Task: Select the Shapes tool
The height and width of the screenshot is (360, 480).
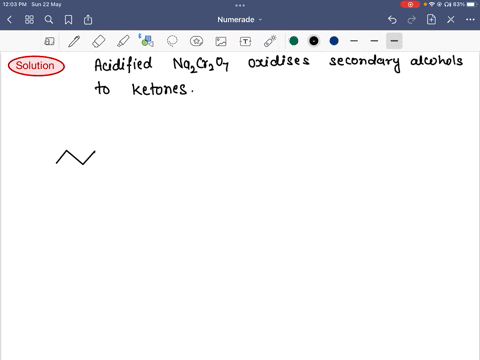Action: pyautogui.click(x=147, y=40)
